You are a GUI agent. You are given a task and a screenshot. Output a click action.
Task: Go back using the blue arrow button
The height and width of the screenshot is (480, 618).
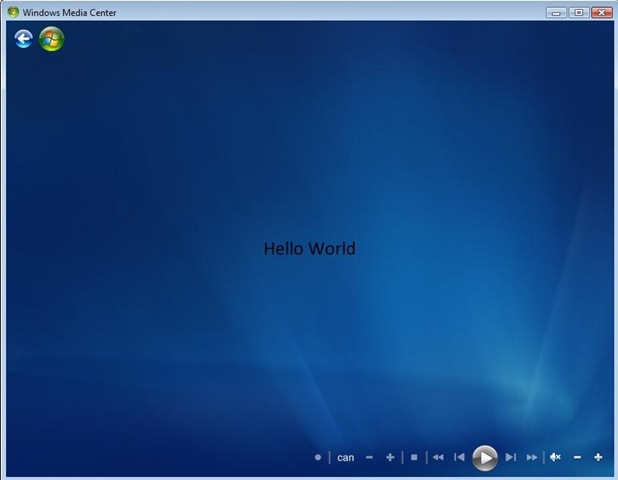pos(23,39)
